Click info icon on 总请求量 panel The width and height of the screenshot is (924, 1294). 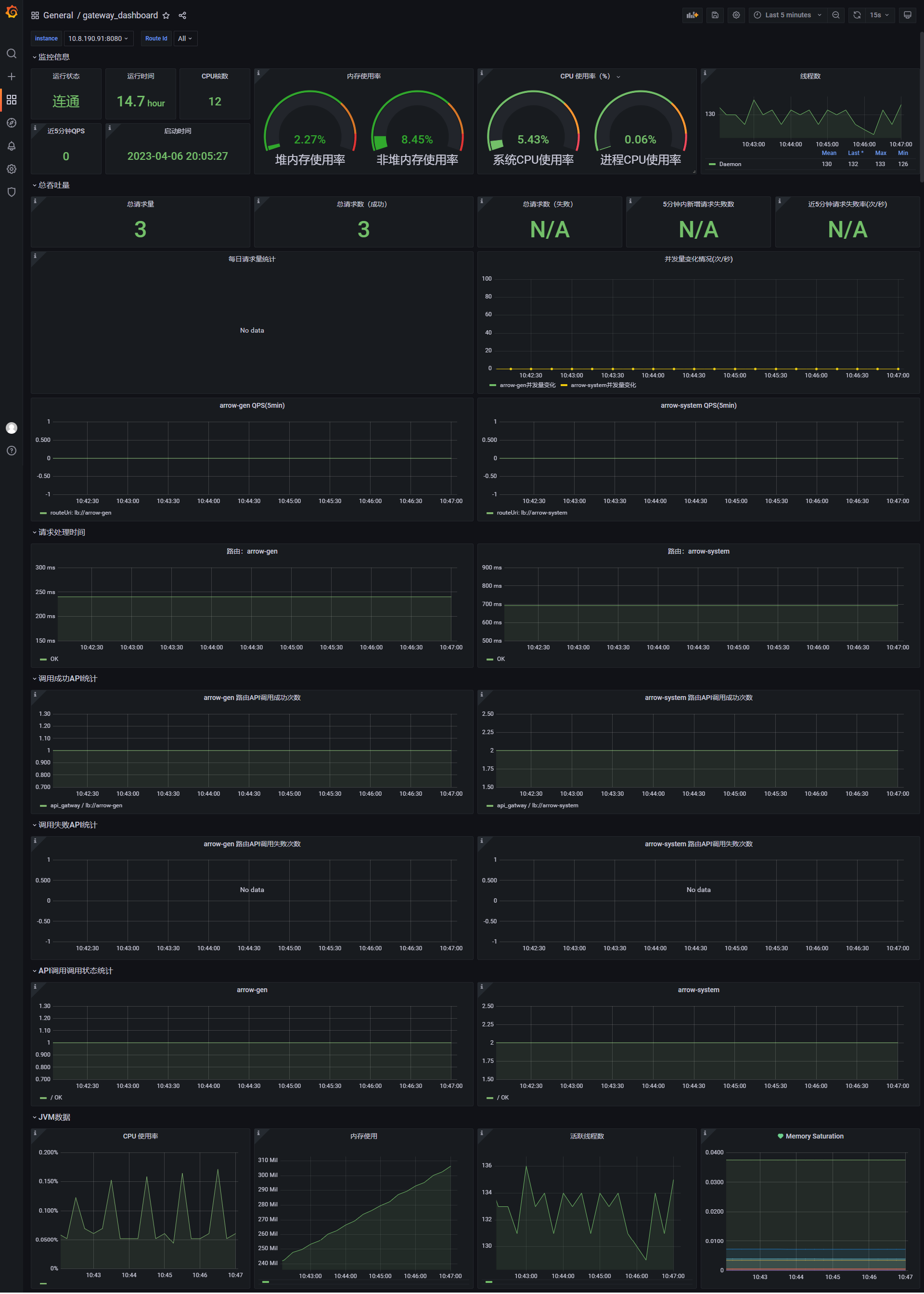[x=35, y=201]
